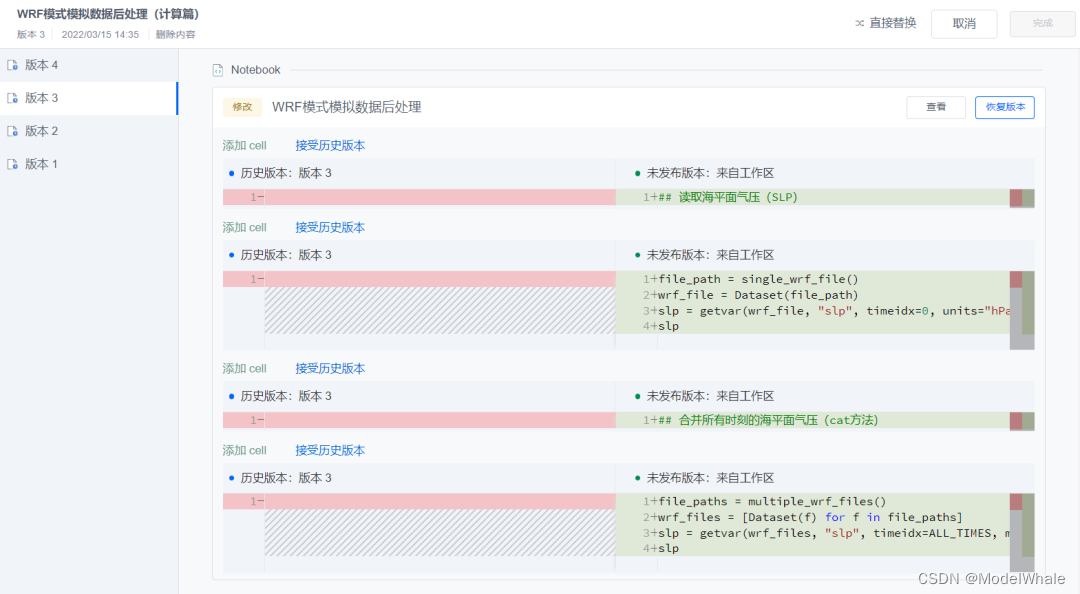Screen dimensions: 1080x594
Task: Select 版本 4 in the version list
Action: (89, 65)
